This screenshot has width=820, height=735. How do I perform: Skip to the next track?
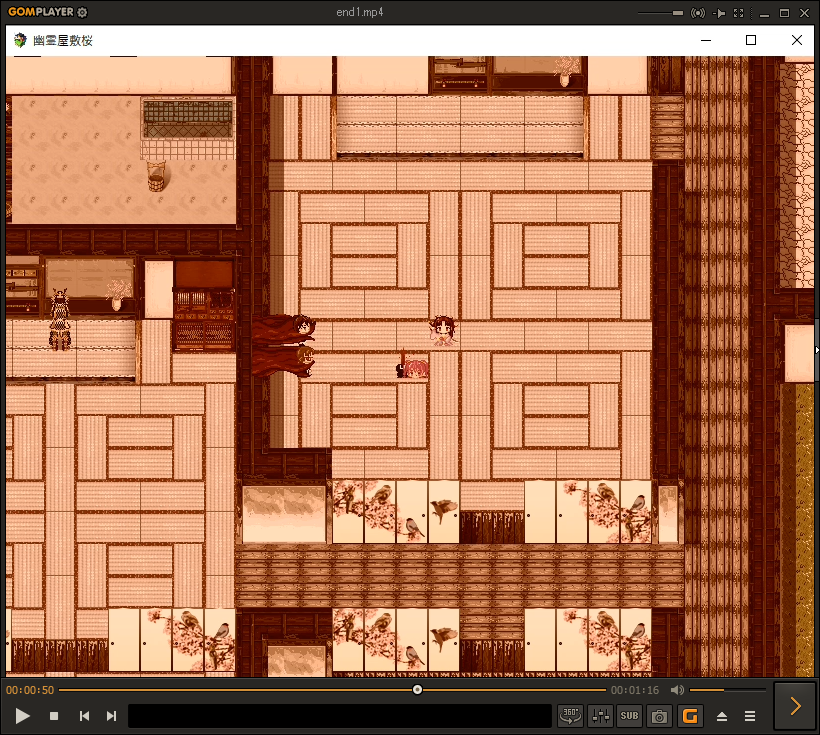111,716
